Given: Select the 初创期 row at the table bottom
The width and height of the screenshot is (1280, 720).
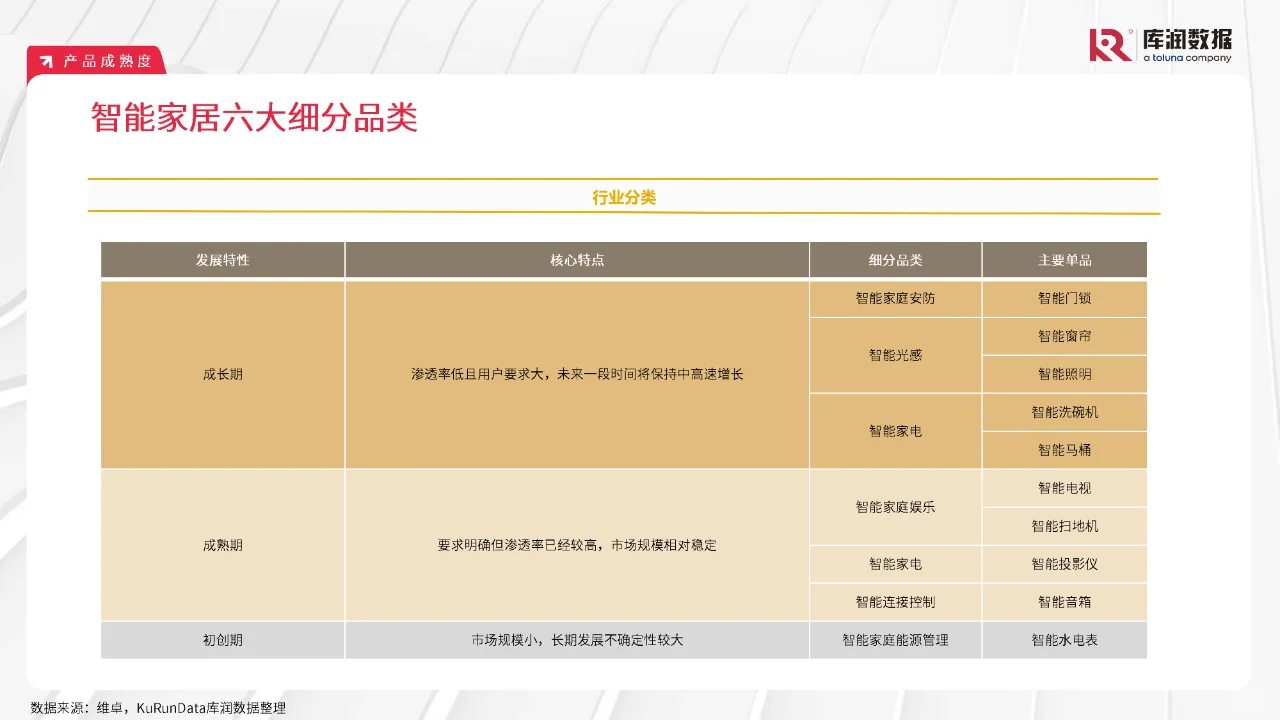Looking at the screenshot, I should pyautogui.click(x=222, y=639).
